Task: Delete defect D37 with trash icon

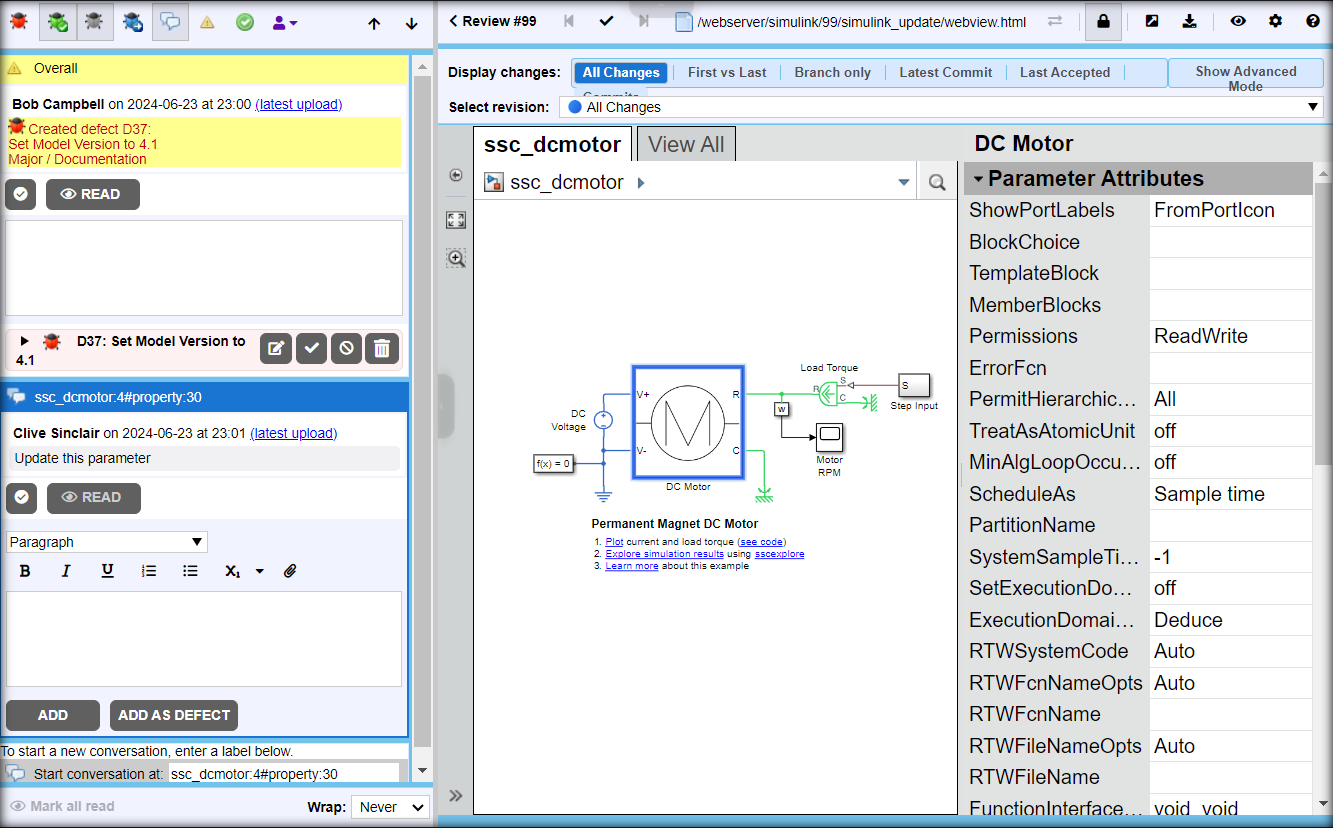Action: point(381,348)
